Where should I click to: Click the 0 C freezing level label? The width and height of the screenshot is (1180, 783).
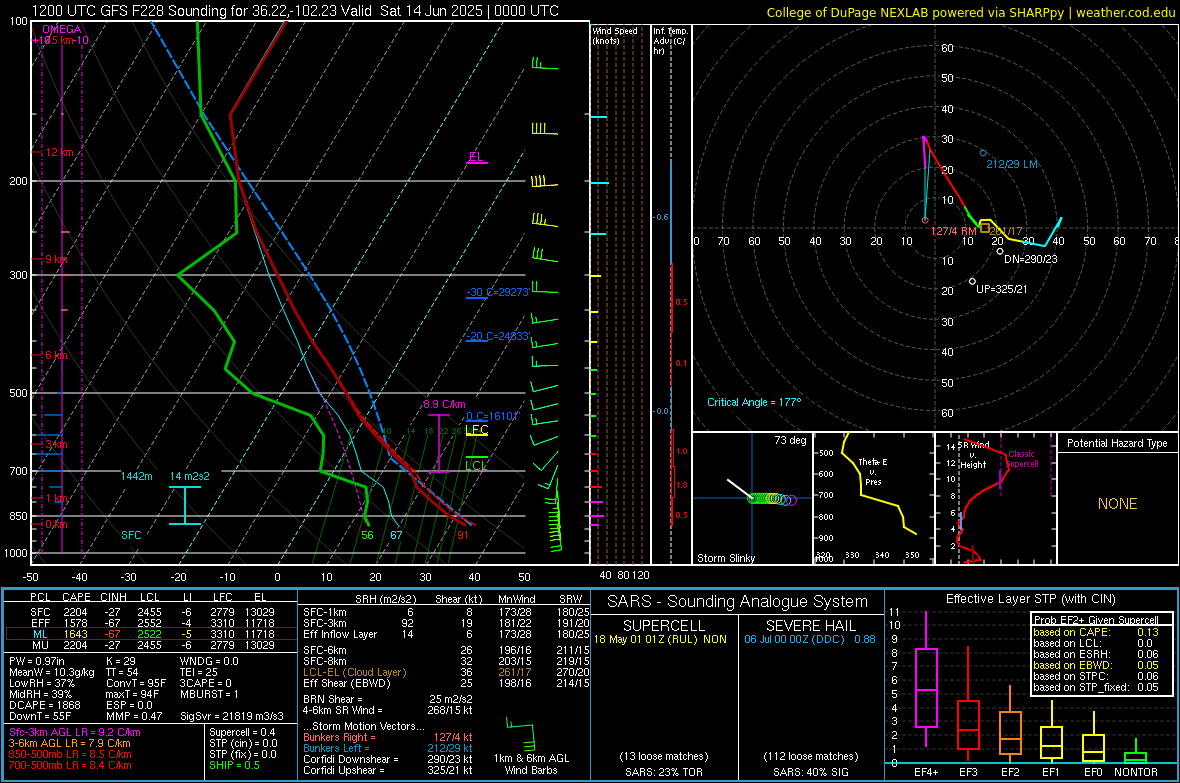point(492,416)
